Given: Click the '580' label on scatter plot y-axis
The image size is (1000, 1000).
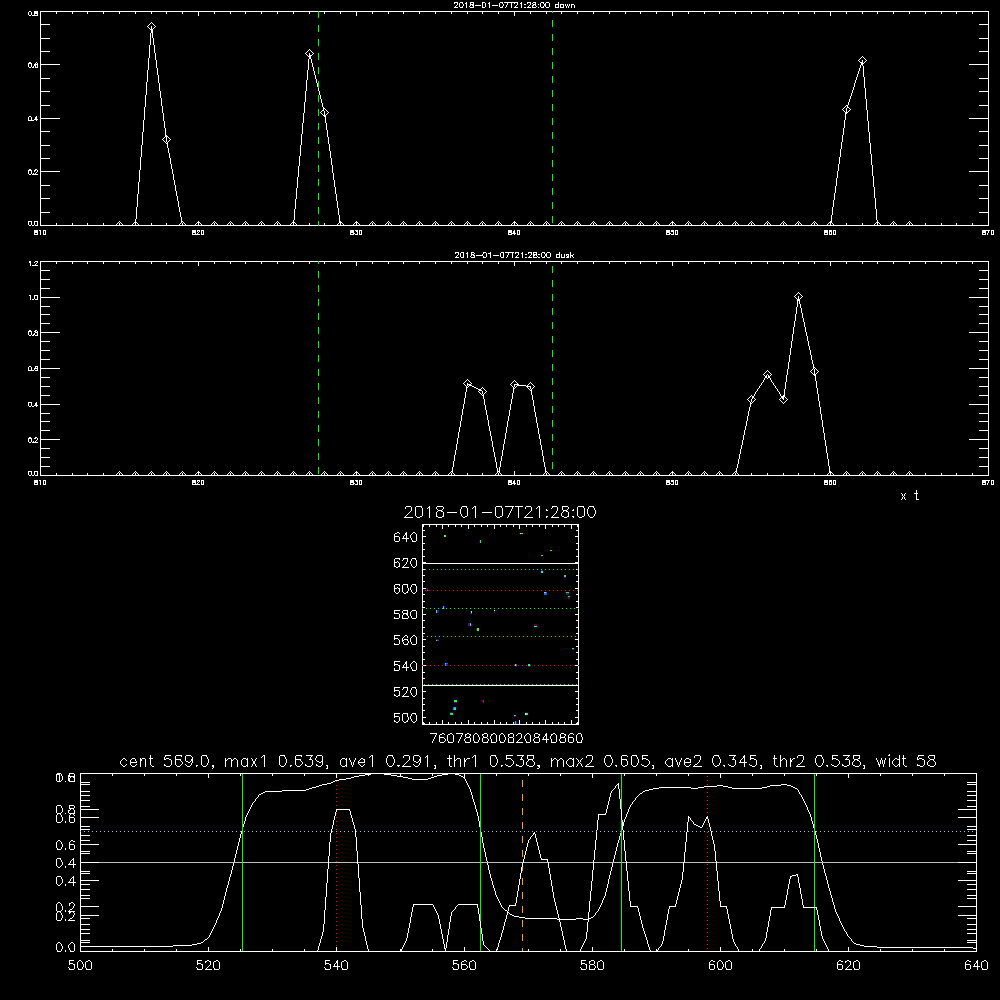Looking at the screenshot, I should tap(406, 614).
